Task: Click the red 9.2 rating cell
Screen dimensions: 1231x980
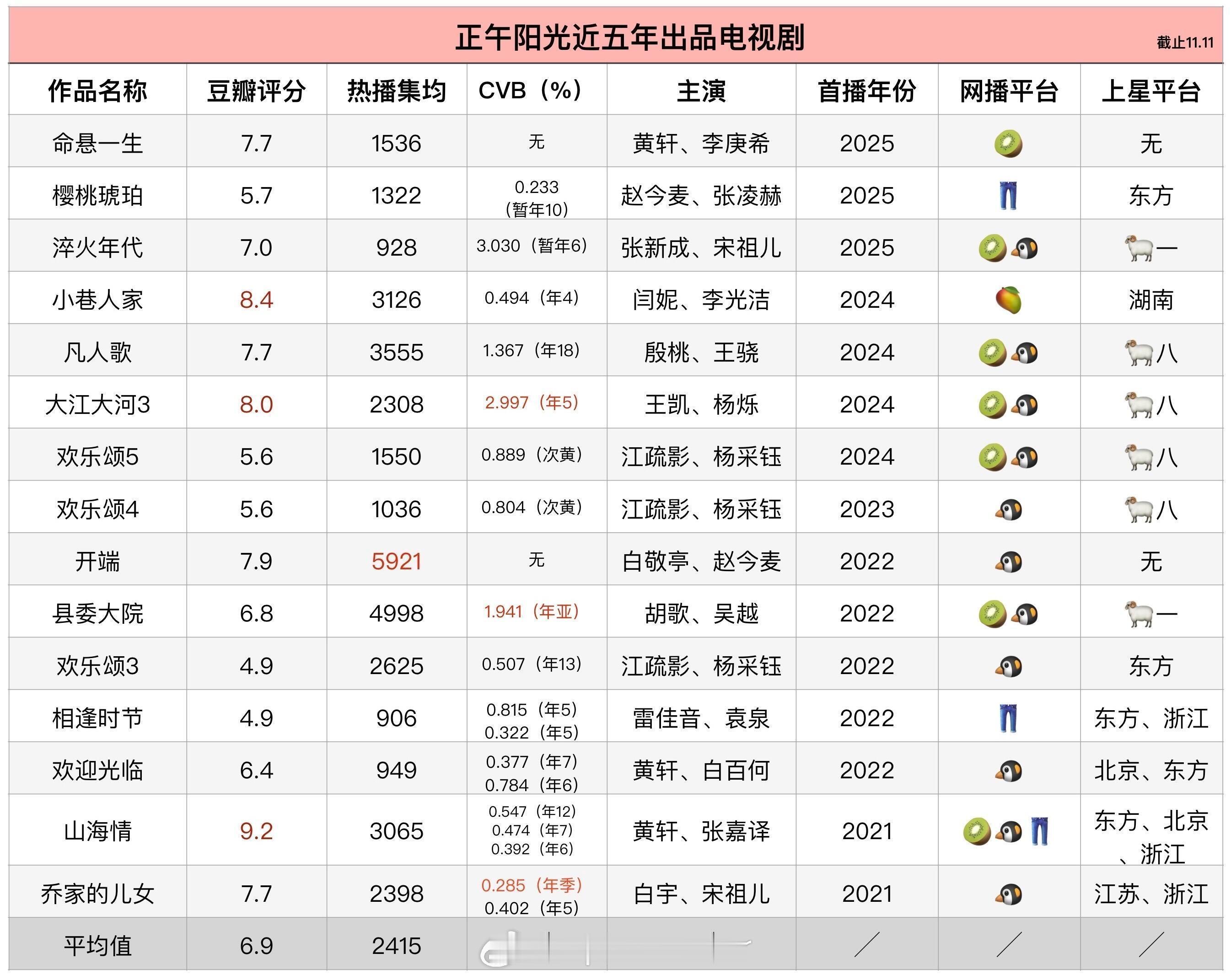Action: click(256, 831)
